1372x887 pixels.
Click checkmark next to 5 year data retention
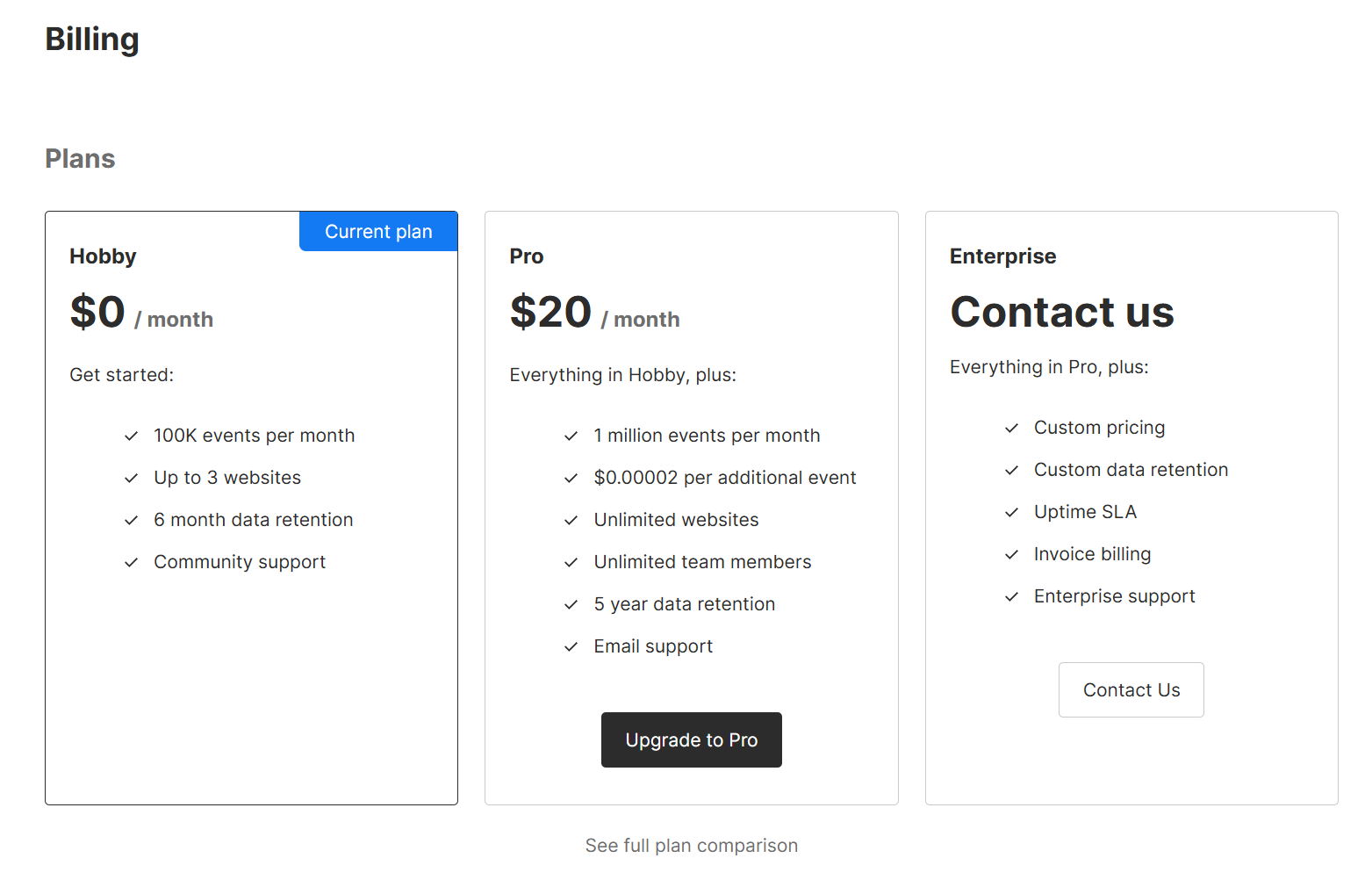pyautogui.click(x=571, y=604)
